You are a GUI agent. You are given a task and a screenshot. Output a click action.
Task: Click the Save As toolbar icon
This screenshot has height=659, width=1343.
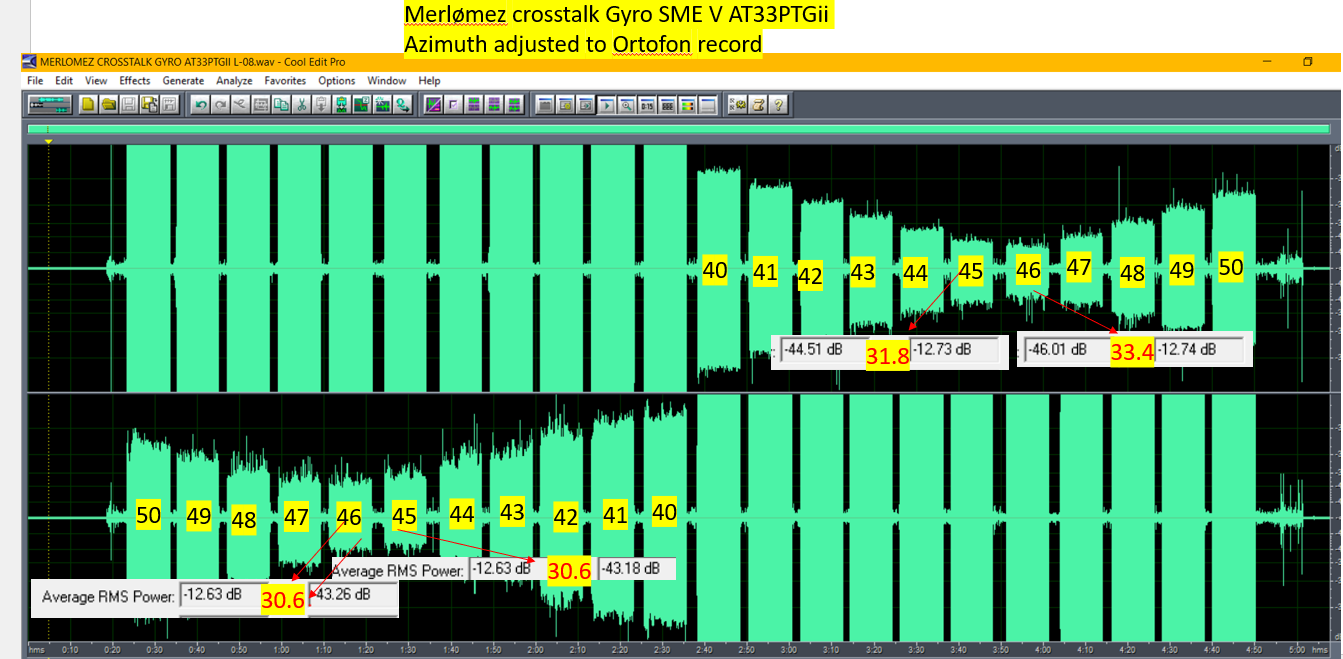tap(149, 104)
